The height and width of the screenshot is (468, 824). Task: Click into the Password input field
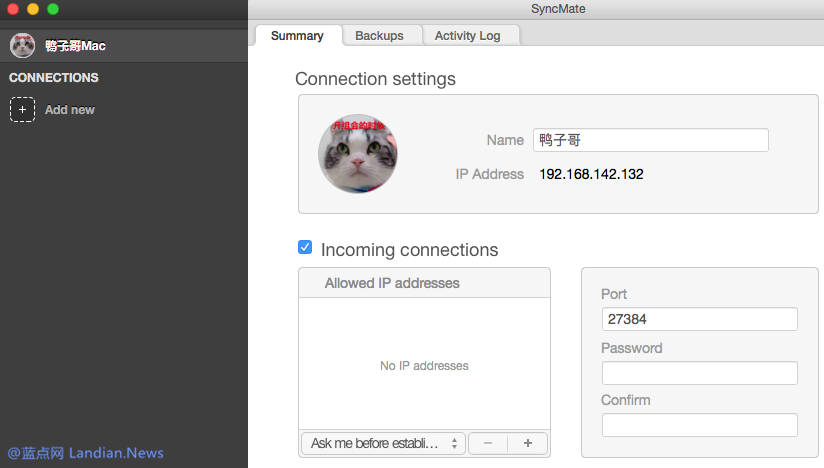tap(699, 373)
